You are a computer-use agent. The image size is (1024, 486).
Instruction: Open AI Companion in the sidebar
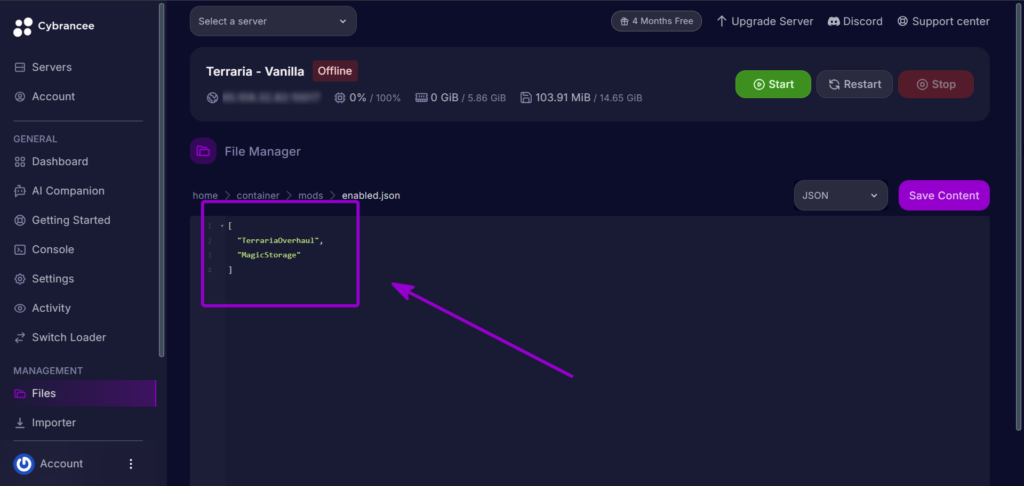[68, 191]
